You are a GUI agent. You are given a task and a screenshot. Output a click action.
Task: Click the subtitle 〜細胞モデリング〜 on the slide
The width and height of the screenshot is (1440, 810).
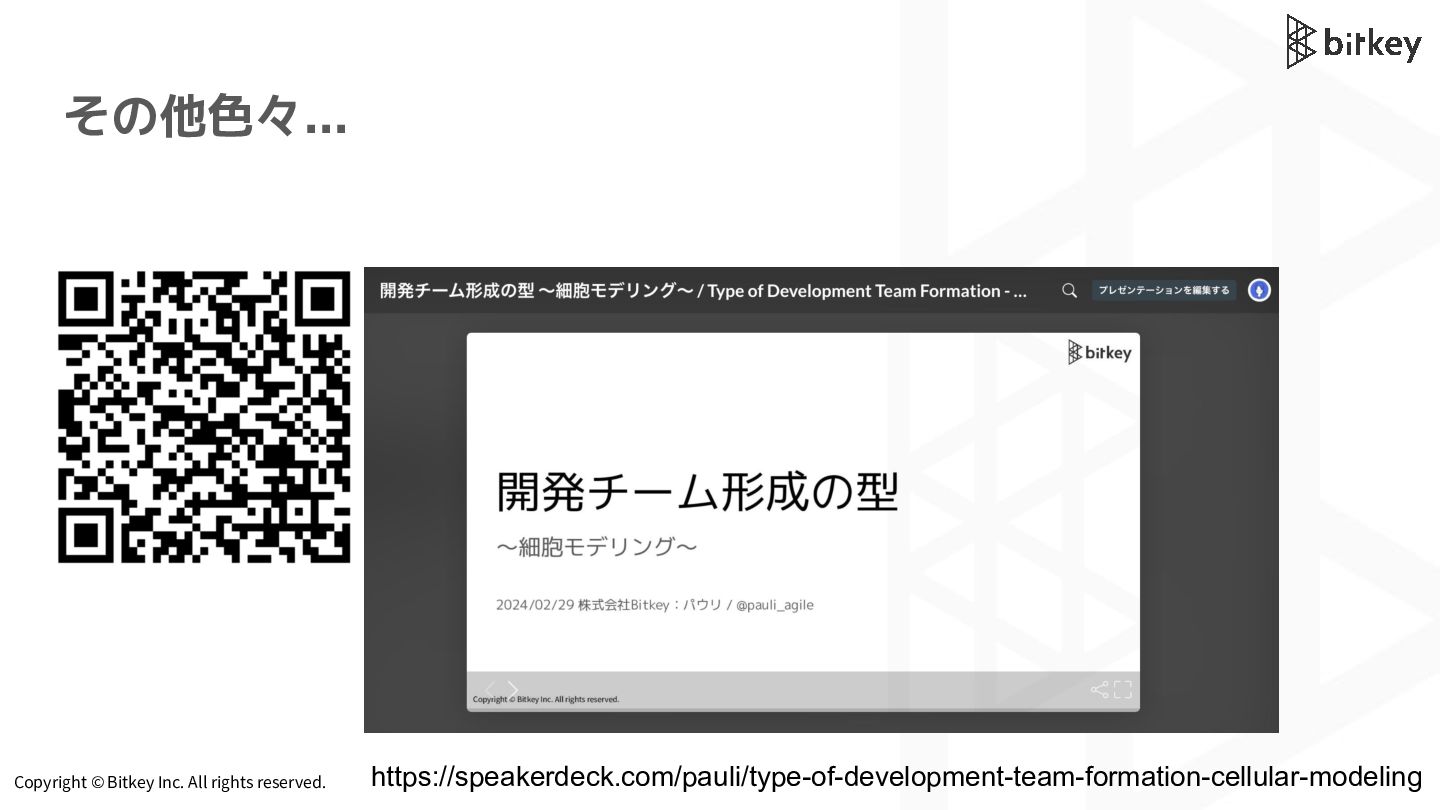coord(596,547)
